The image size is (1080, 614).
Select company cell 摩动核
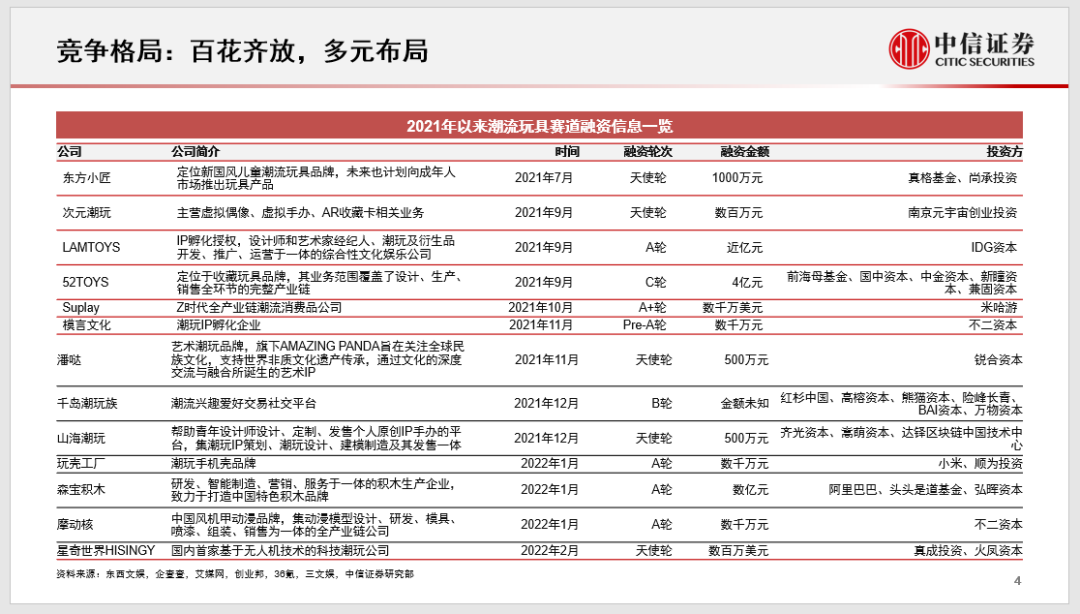click(x=74, y=525)
